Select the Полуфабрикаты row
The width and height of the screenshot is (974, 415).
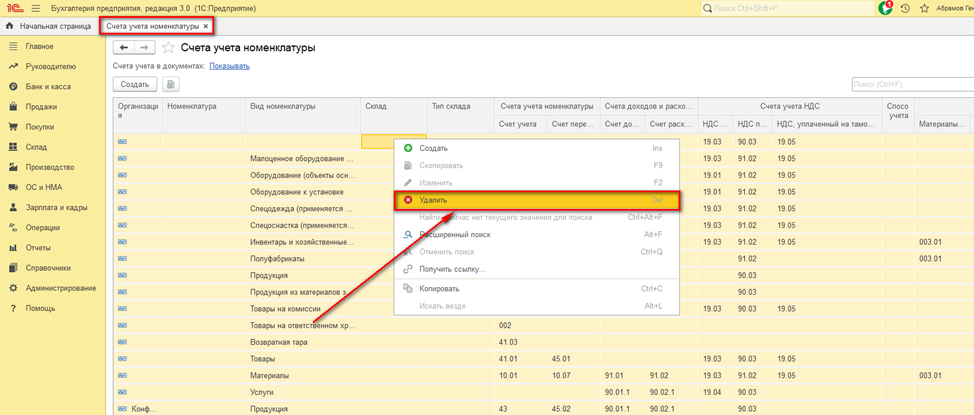coord(277,258)
